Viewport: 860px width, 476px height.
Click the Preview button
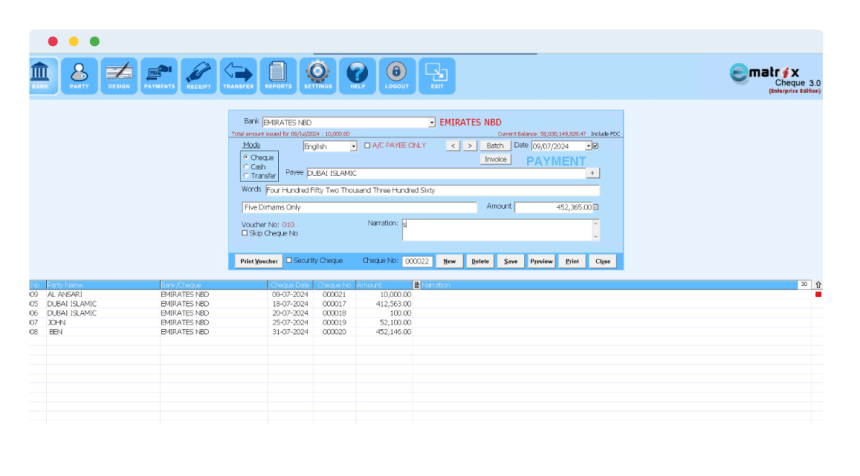541,262
